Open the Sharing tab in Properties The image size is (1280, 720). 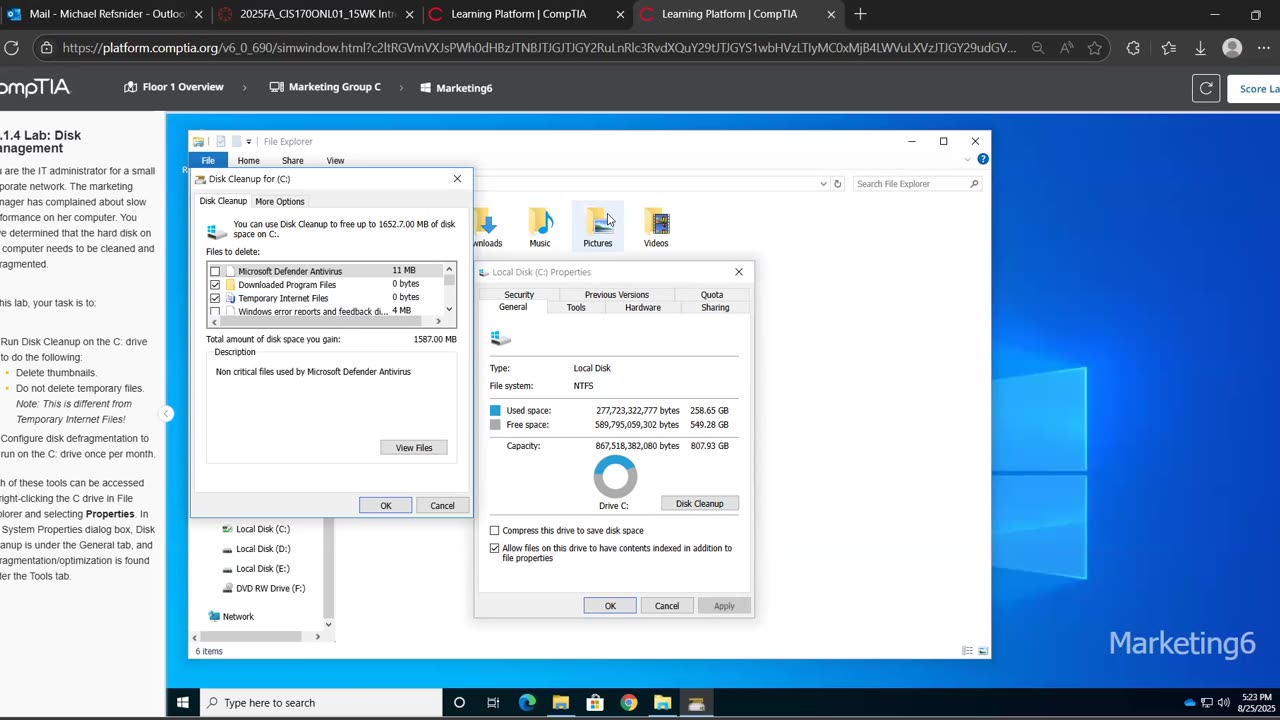tap(715, 307)
